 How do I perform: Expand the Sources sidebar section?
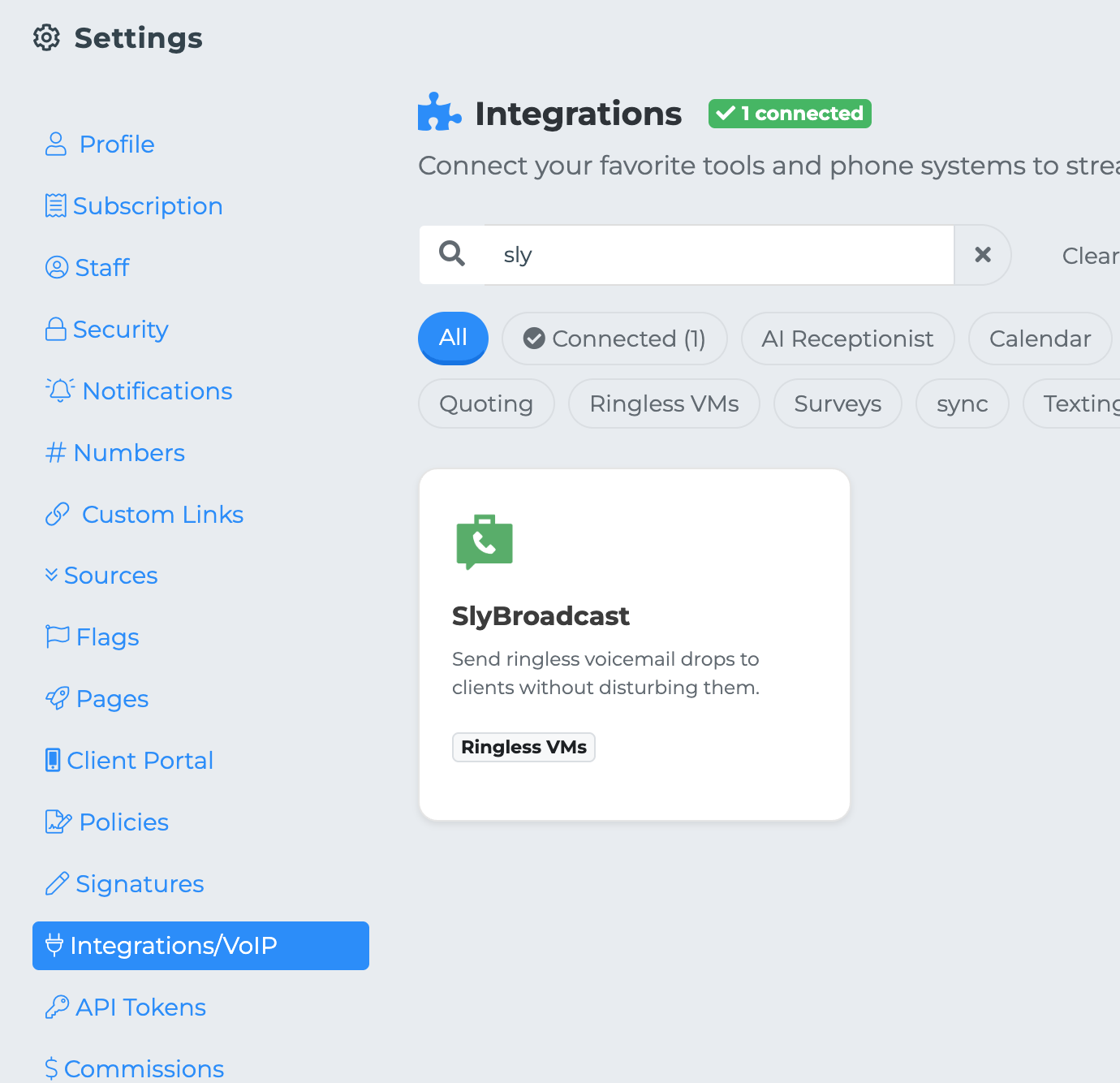click(x=101, y=576)
